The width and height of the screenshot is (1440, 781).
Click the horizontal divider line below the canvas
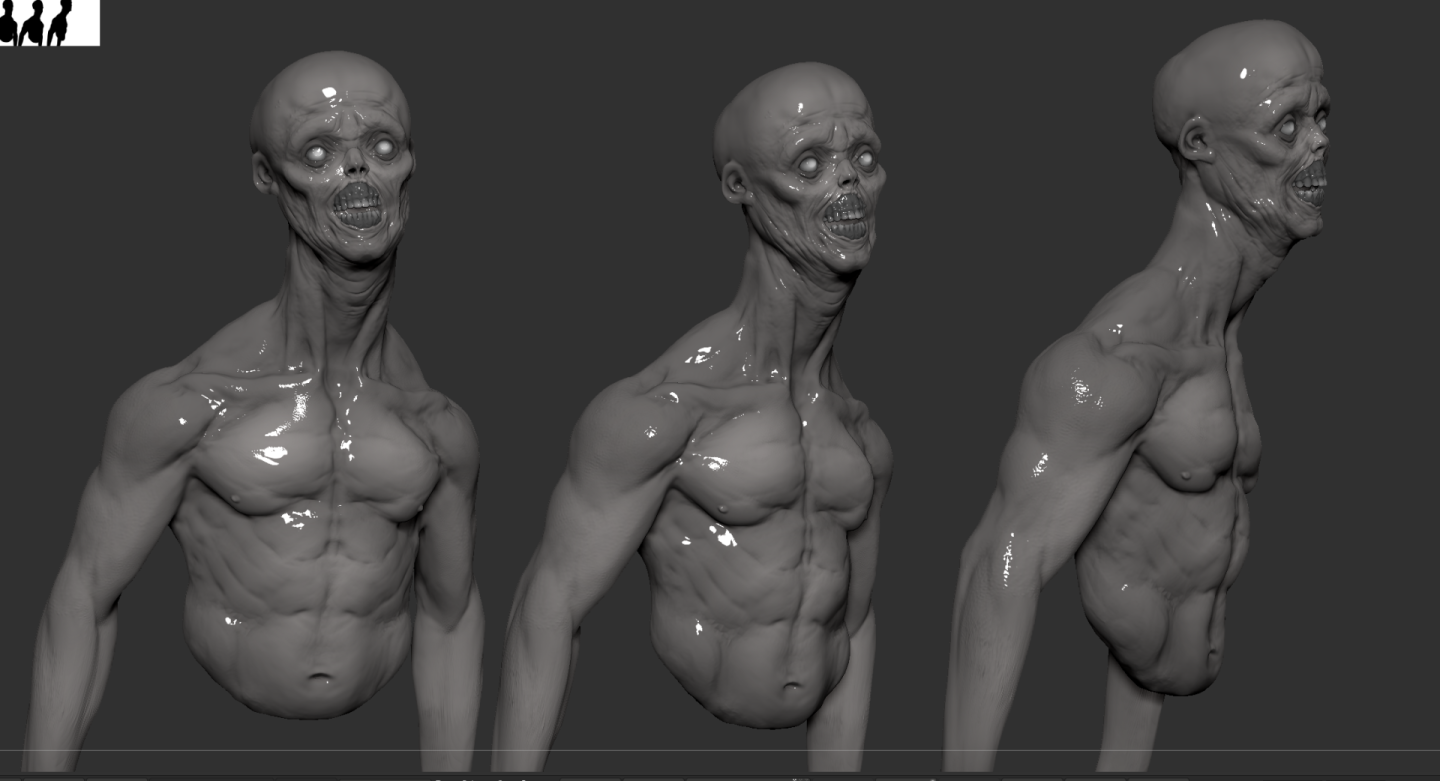pyautogui.click(x=720, y=750)
